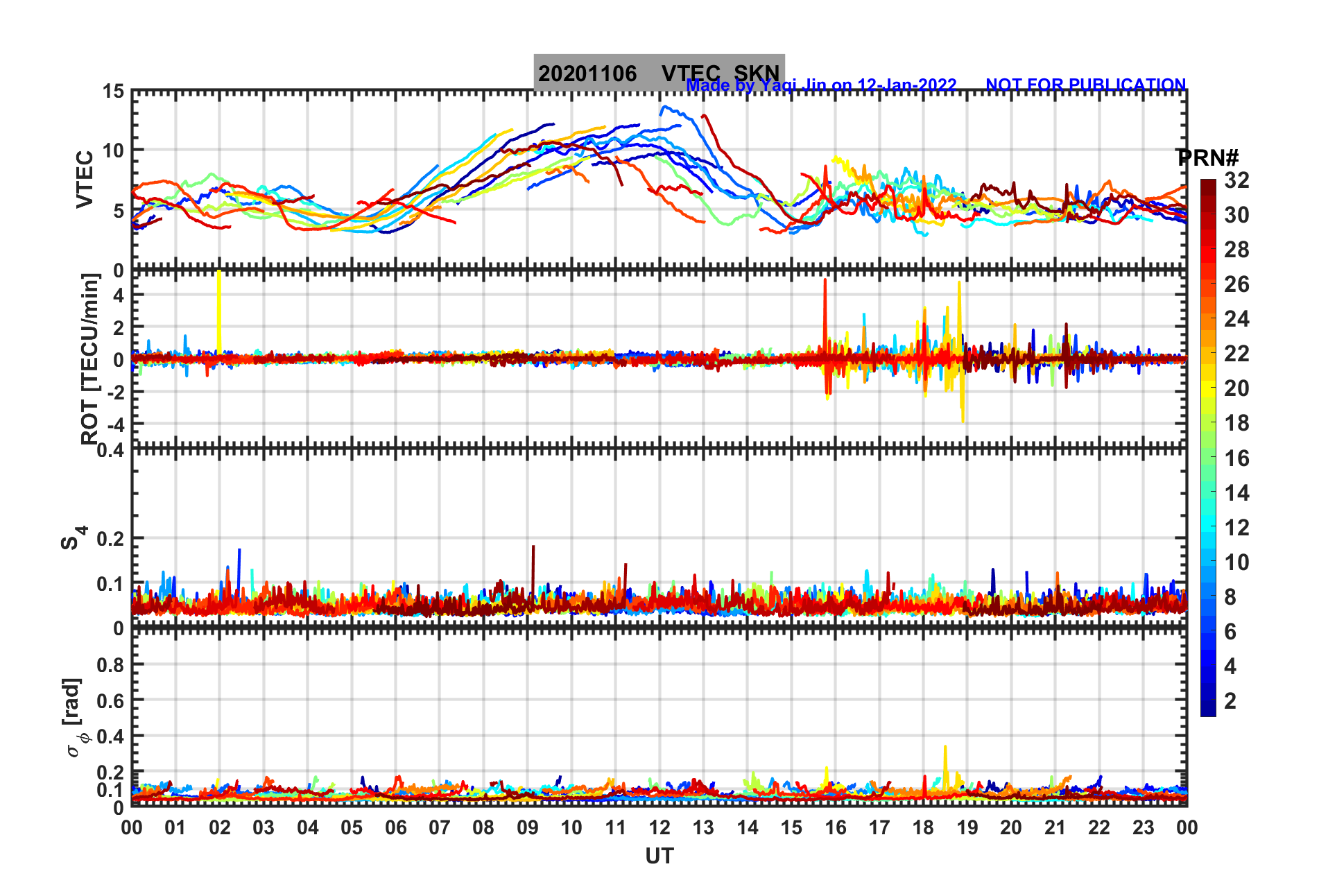Select the VTEC y-axis label

coord(85,179)
